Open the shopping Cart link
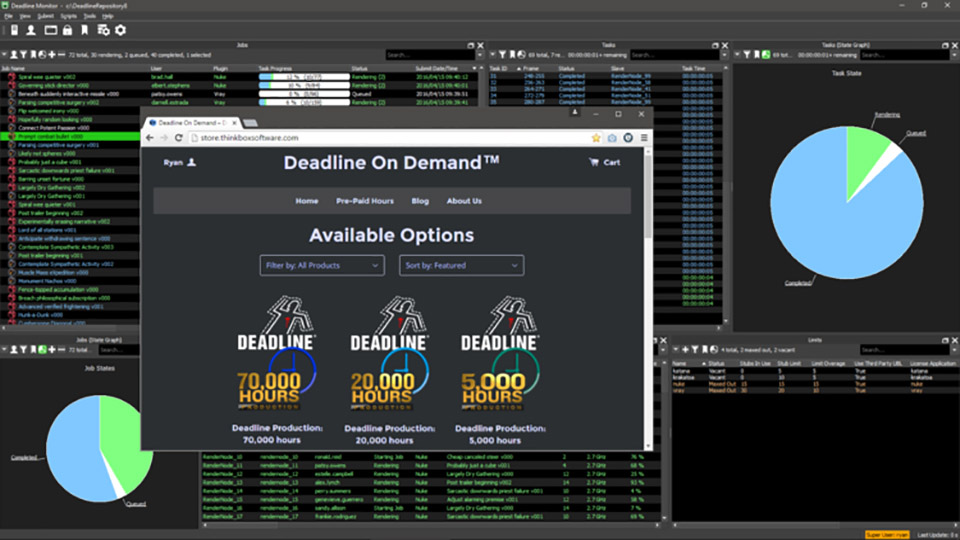 coord(605,162)
